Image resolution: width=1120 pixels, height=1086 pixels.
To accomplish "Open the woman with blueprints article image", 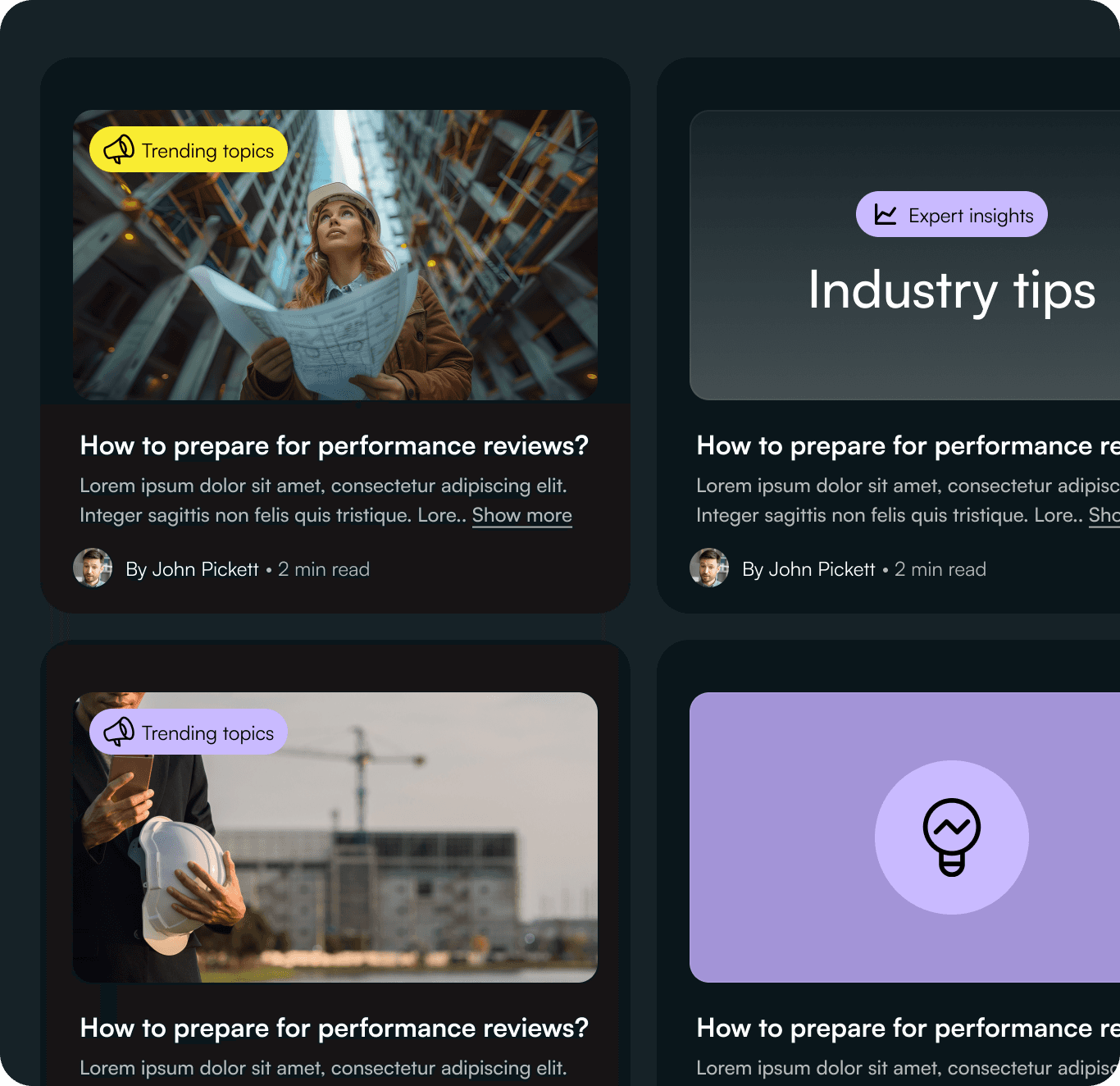I will point(335,255).
